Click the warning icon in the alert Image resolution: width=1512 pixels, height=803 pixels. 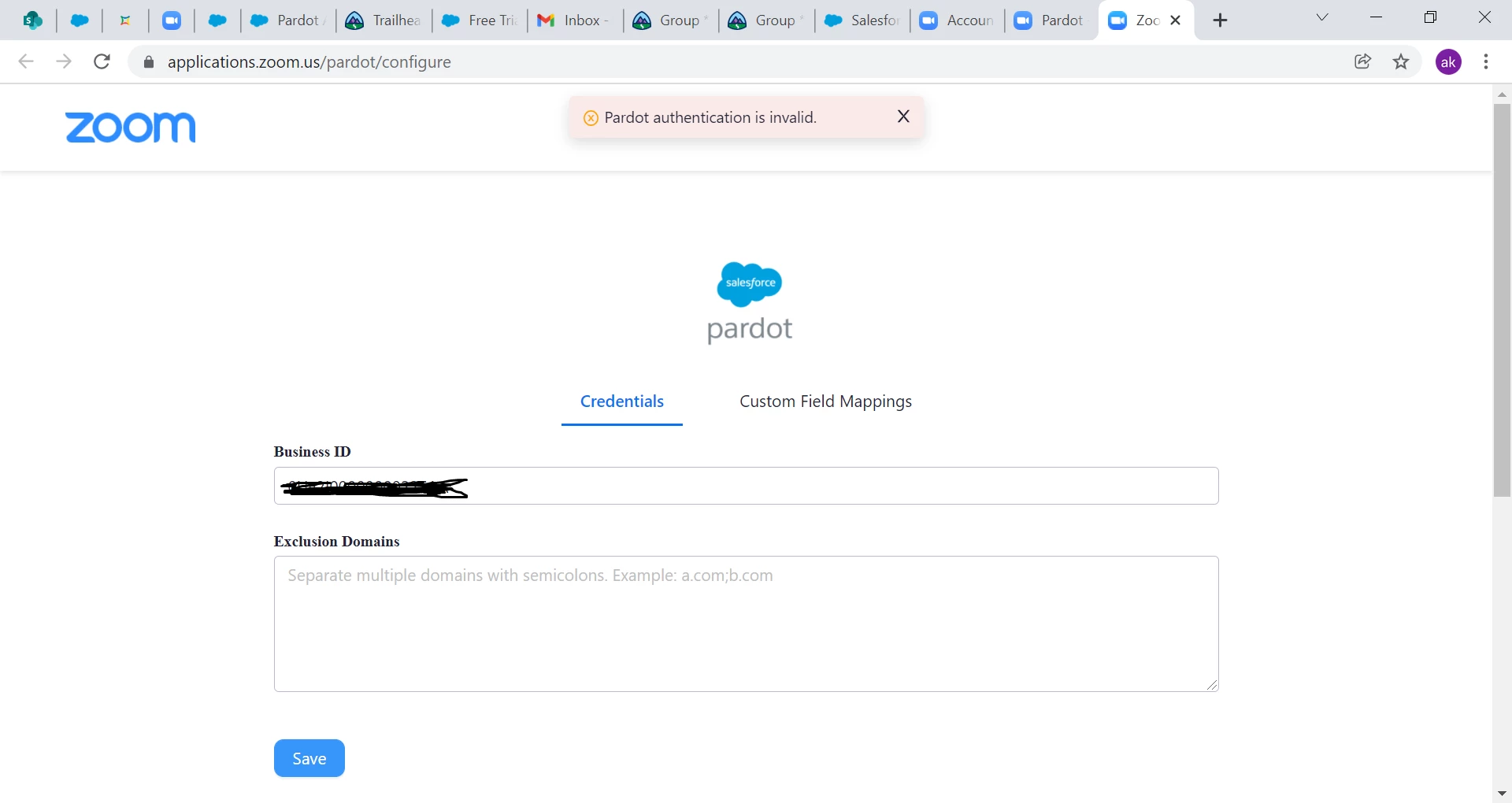591,117
